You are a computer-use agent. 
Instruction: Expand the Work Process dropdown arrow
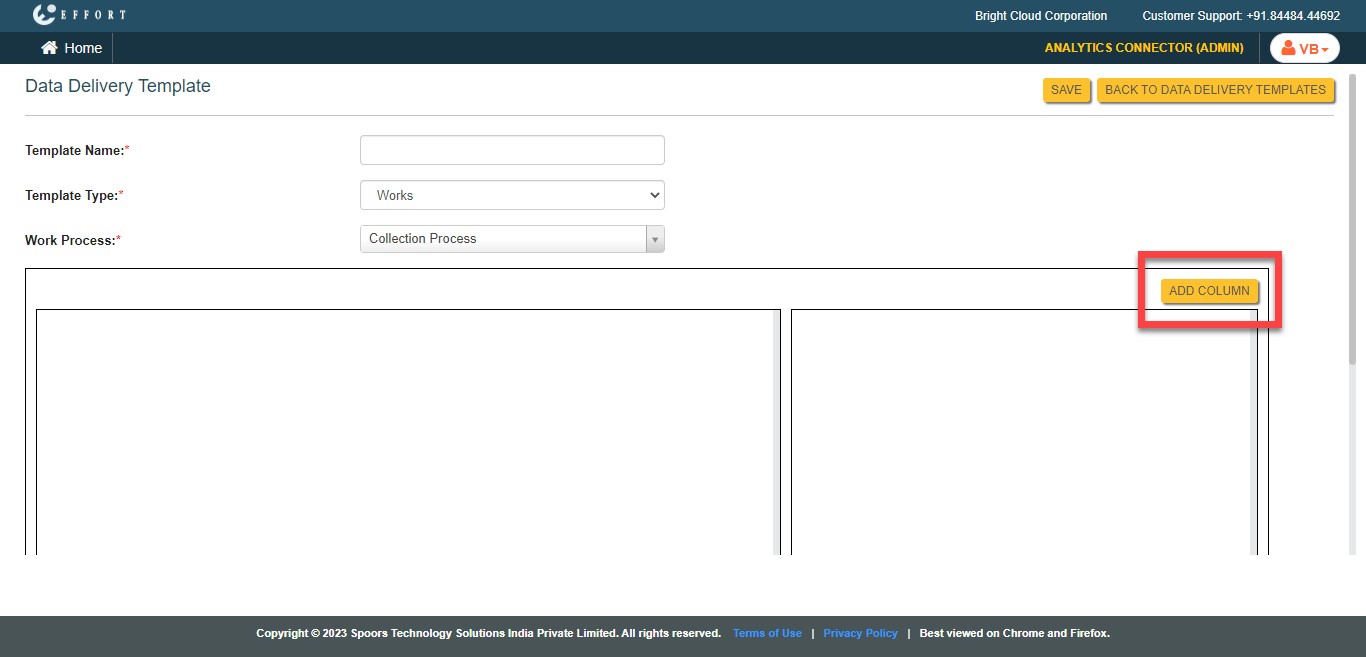[x=655, y=239]
